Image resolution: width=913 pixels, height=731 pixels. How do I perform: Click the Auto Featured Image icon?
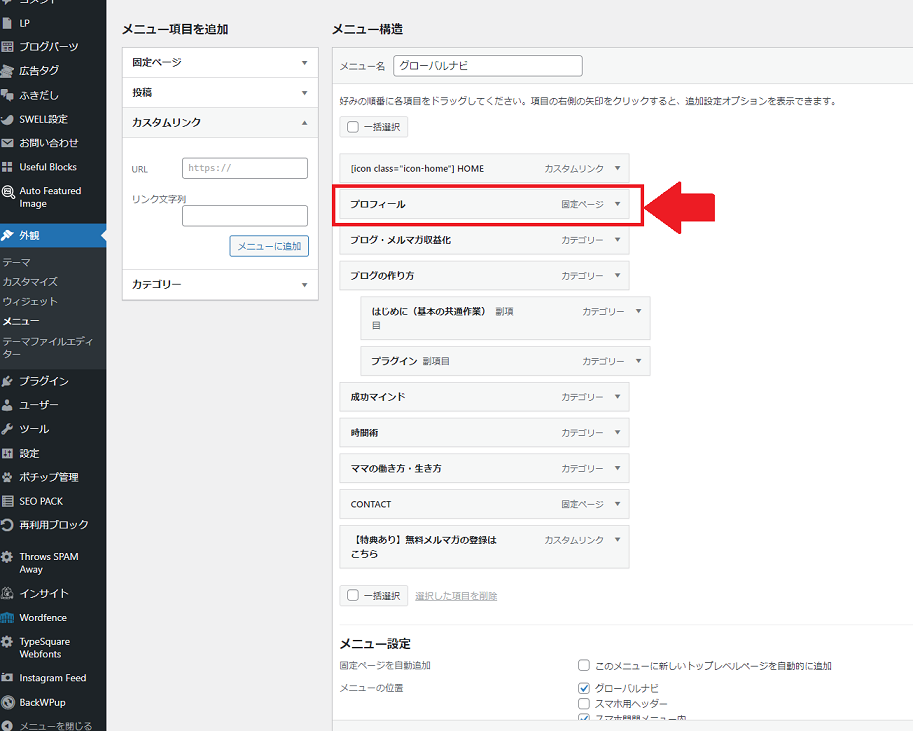pyautogui.click(x=8, y=192)
